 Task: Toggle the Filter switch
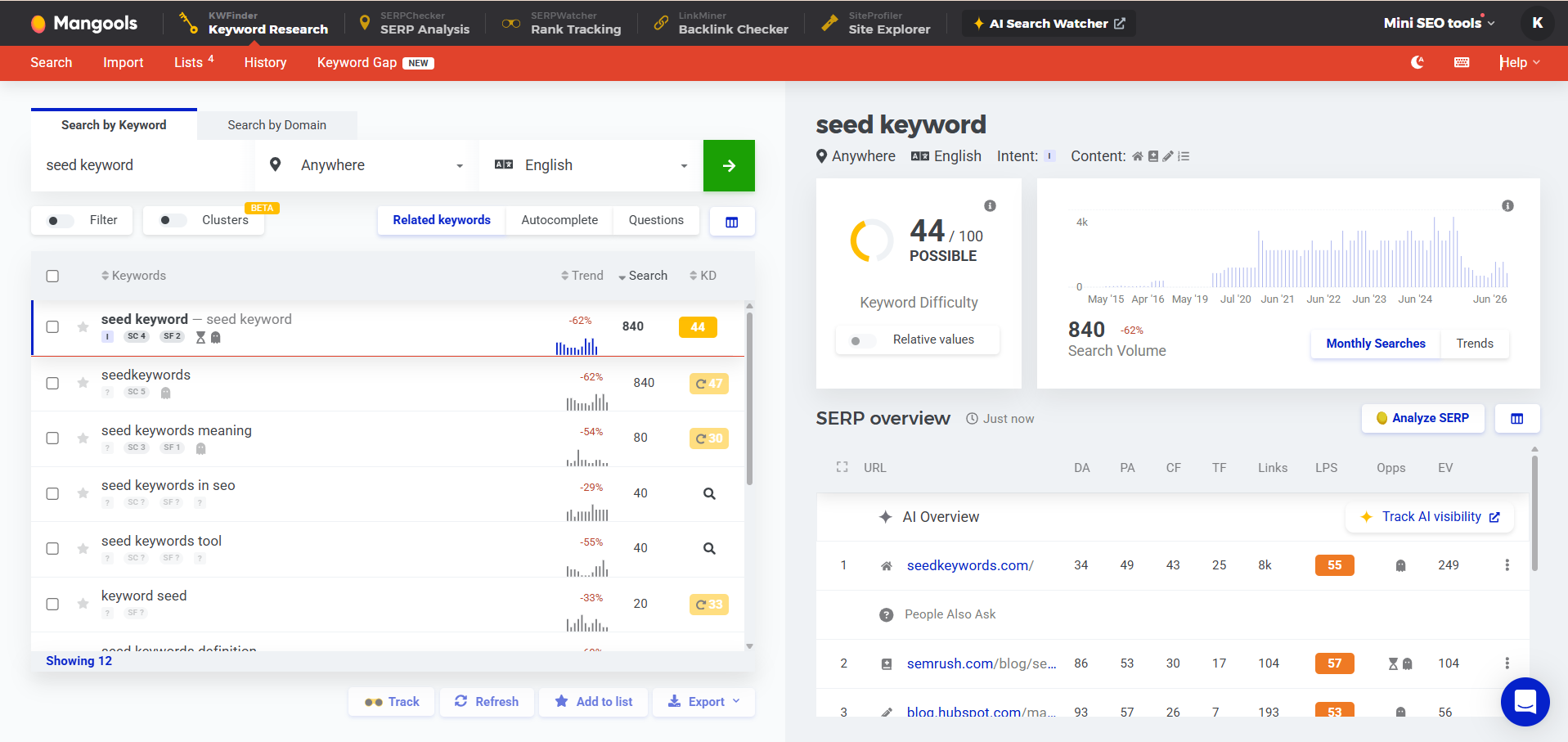click(x=60, y=220)
